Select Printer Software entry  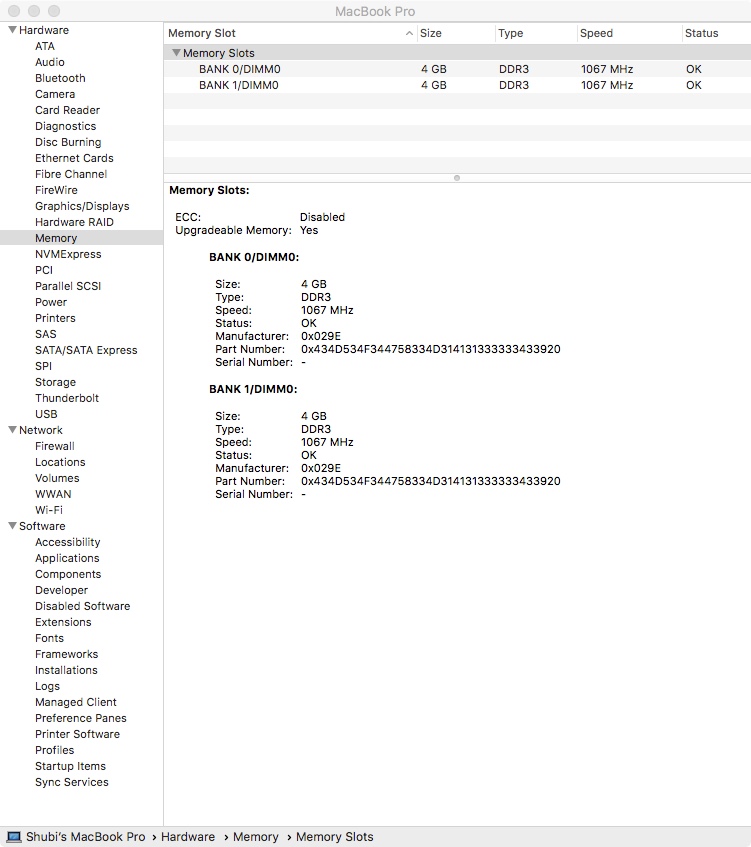77,734
